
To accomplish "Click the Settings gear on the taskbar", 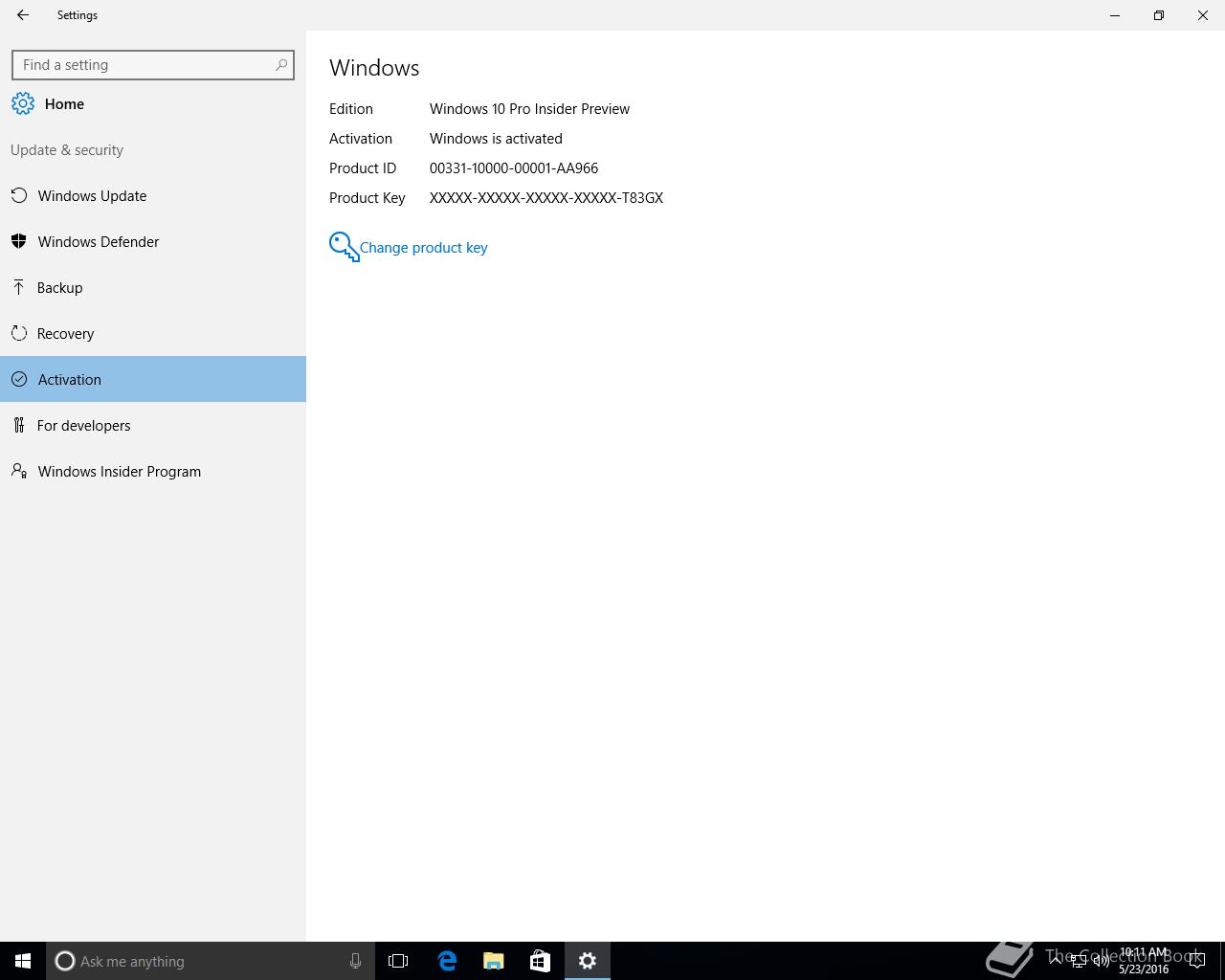I will click(x=588, y=961).
